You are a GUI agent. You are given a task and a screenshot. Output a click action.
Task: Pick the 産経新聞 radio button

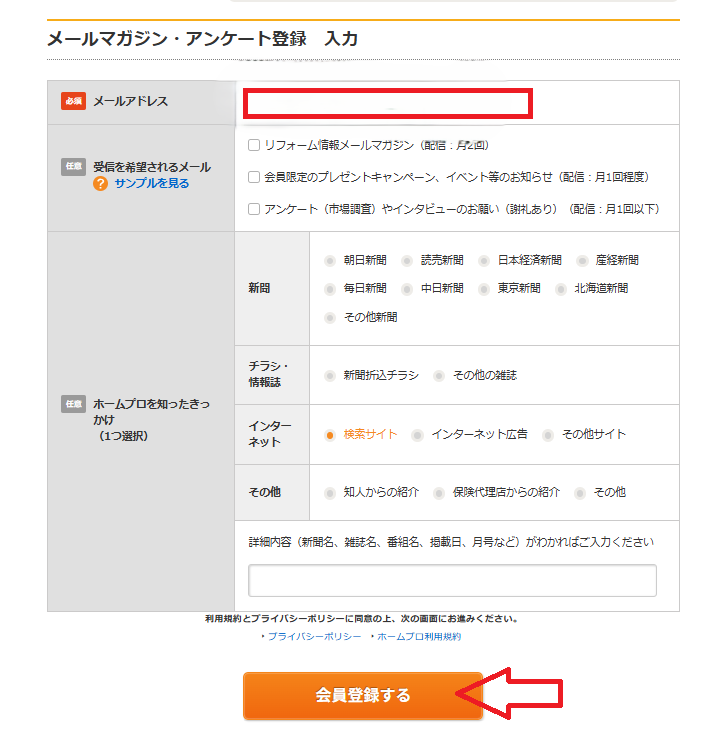click(x=583, y=260)
